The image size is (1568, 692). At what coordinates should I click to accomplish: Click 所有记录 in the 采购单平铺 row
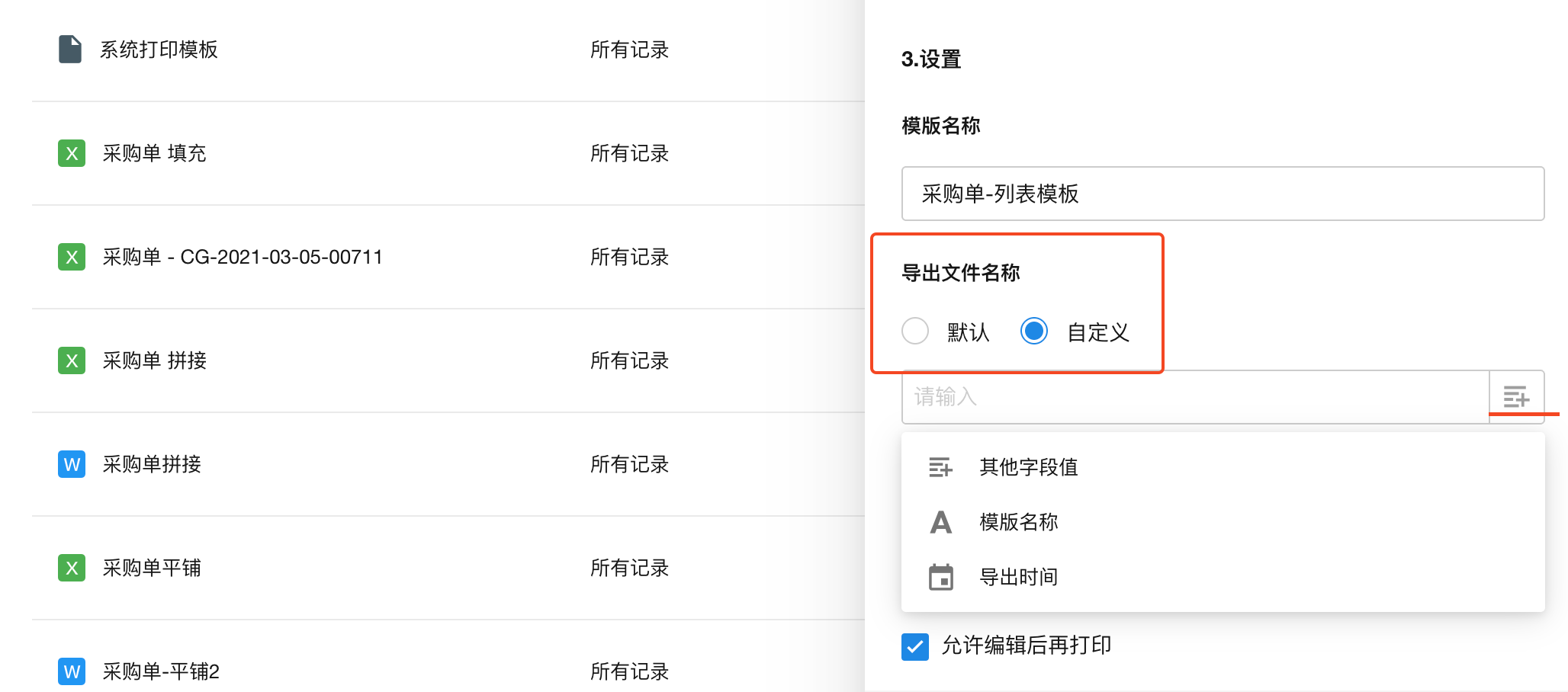[x=629, y=568]
